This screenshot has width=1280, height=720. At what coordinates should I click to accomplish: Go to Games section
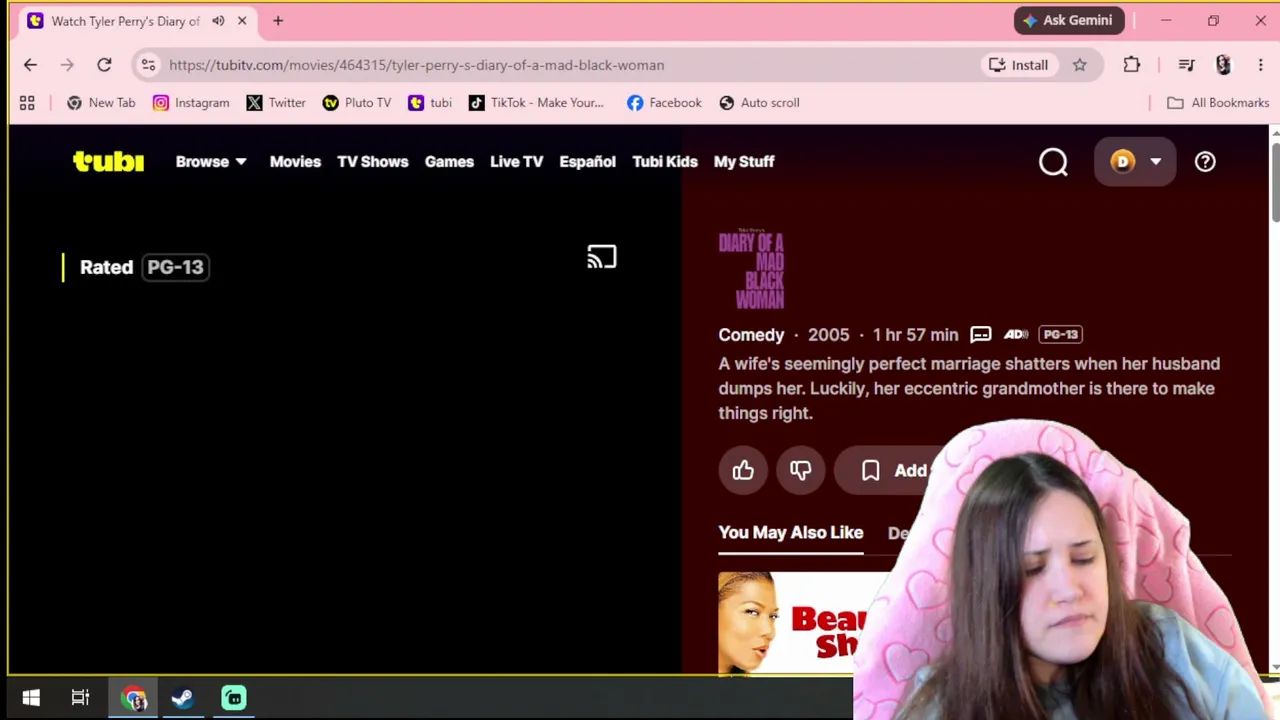coord(449,162)
